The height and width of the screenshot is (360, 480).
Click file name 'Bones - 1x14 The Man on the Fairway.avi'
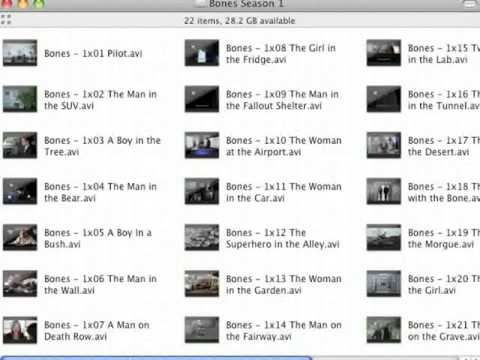(x=284, y=331)
